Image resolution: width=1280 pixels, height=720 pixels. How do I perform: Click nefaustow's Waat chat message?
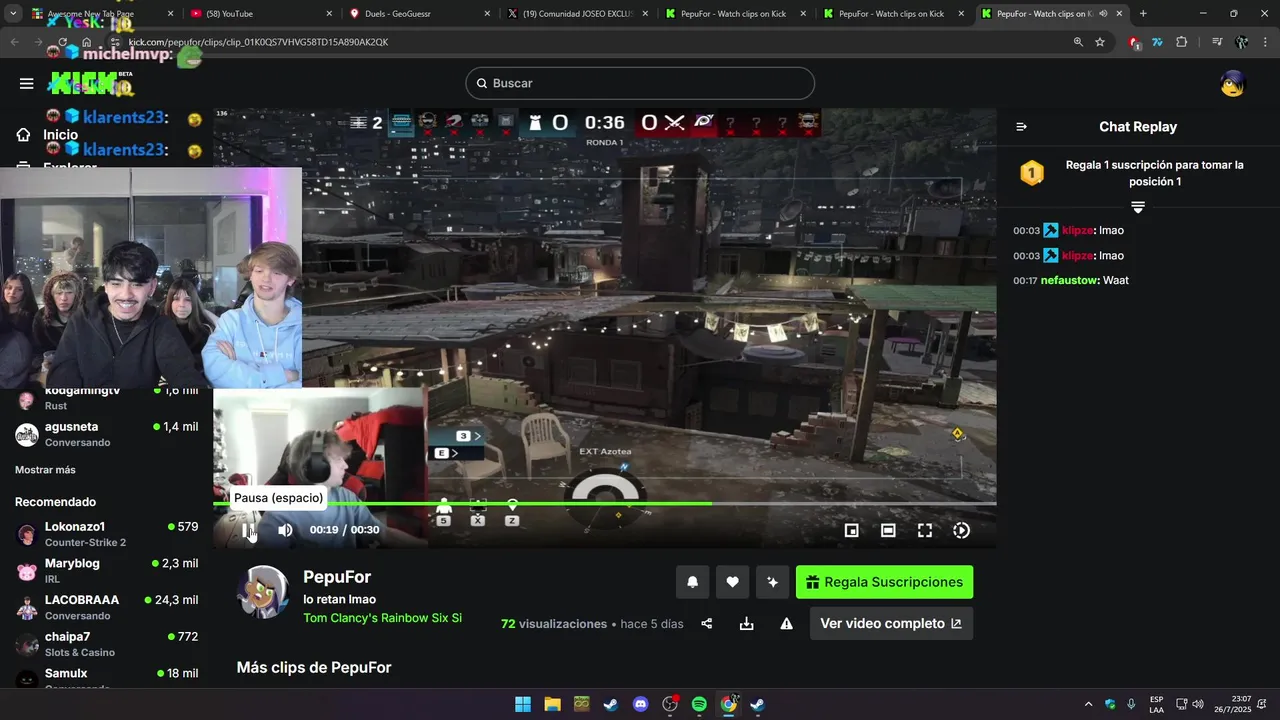[1071, 280]
